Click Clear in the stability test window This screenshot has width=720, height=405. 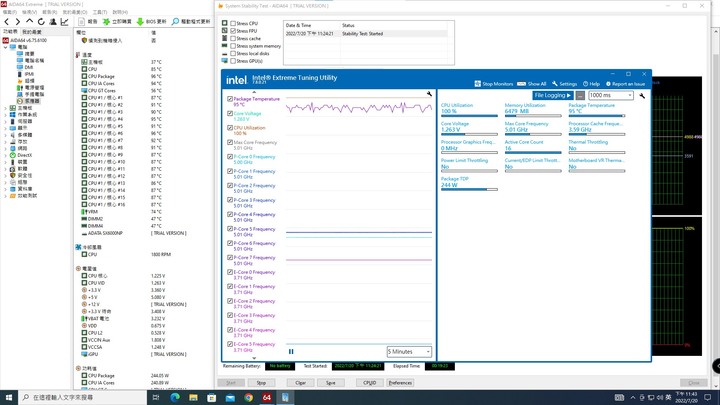(301, 382)
